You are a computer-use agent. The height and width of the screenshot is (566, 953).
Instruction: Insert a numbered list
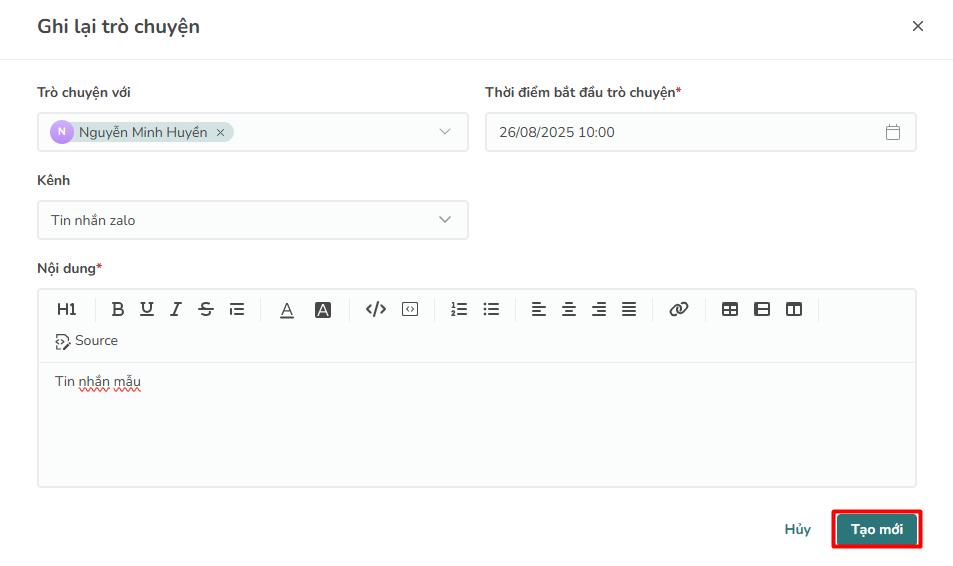click(x=459, y=310)
